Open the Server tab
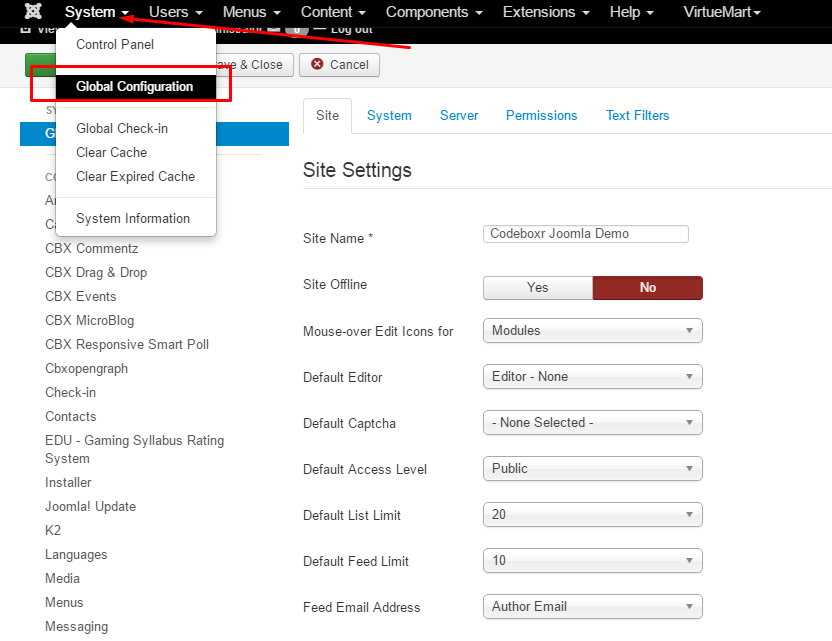The image size is (832, 641). pos(459,116)
